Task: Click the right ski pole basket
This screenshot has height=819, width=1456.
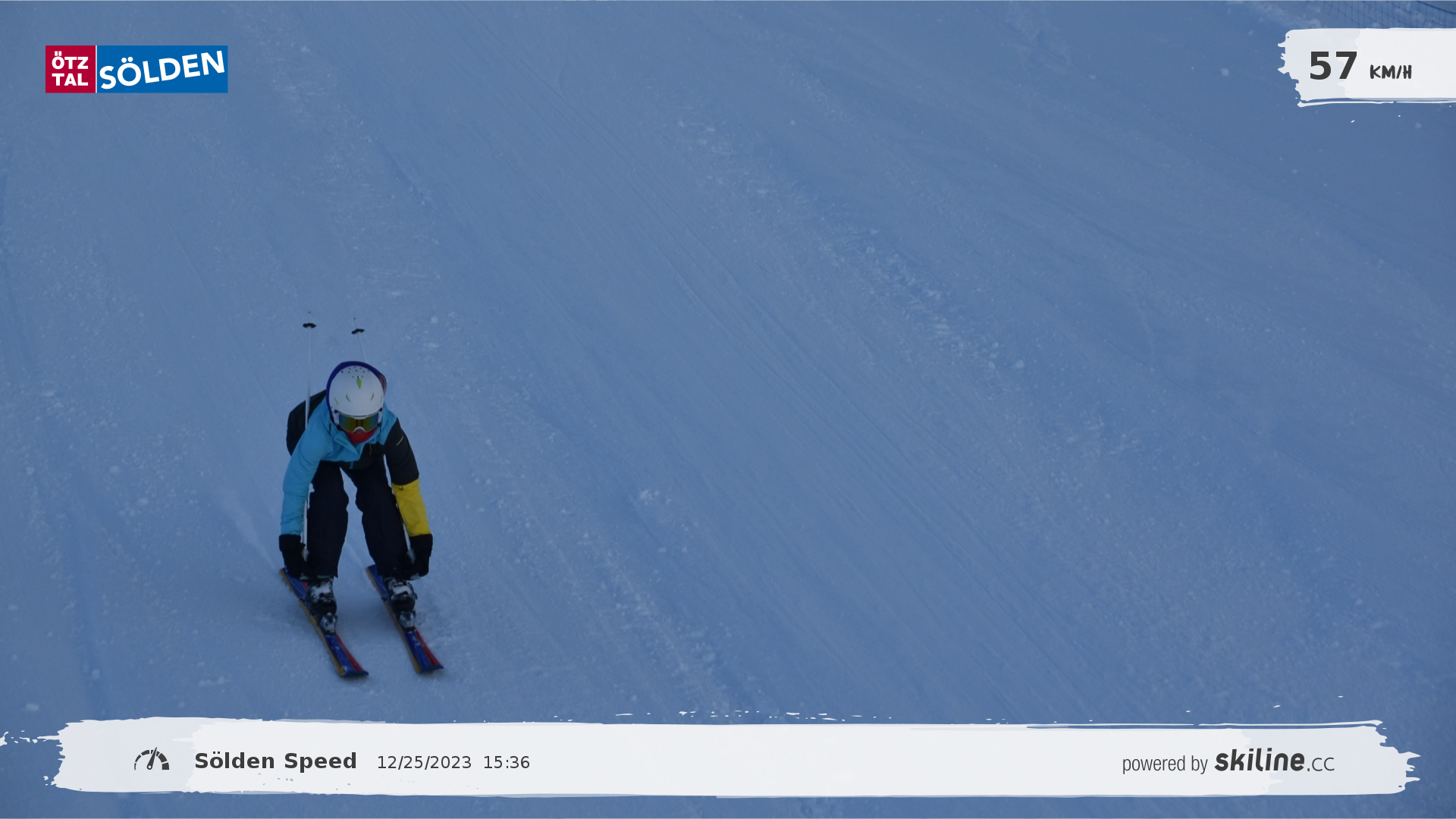Action: 358,331
